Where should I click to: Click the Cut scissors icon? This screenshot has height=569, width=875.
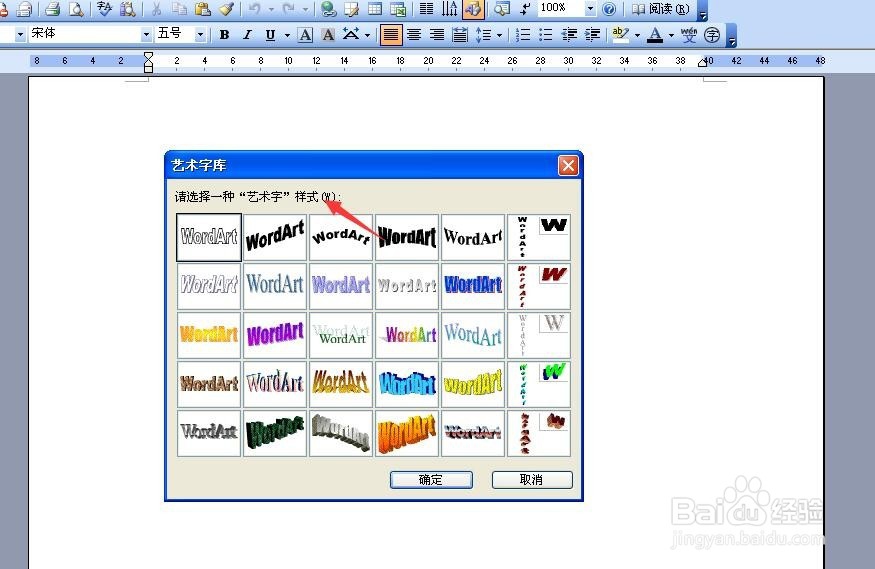(156, 8)
